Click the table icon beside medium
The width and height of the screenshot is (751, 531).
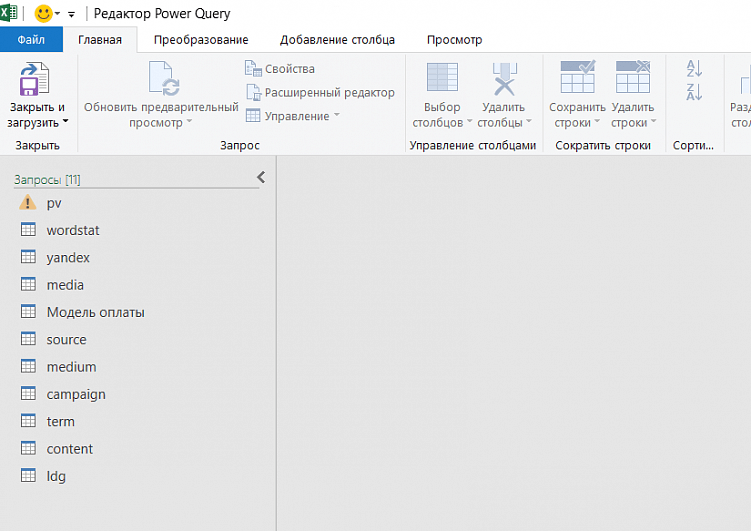[x=28, y=366]
